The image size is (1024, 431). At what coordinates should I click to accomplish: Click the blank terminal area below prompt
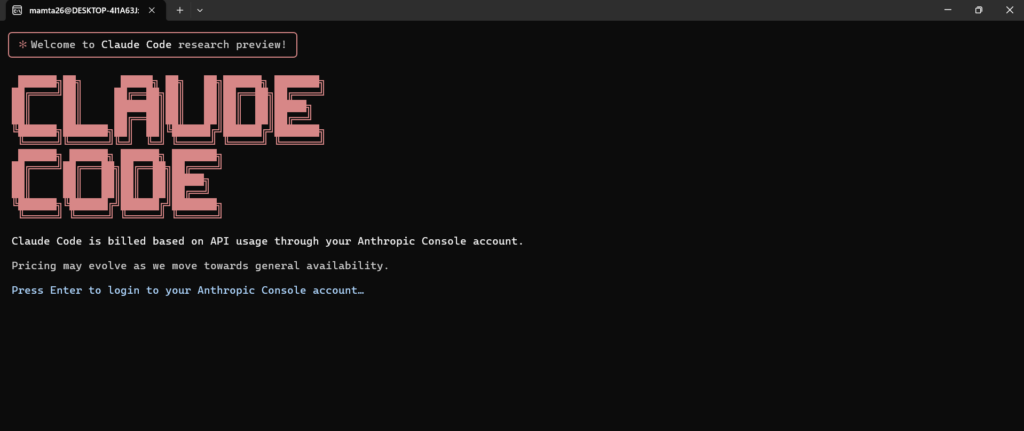(500, 370)
